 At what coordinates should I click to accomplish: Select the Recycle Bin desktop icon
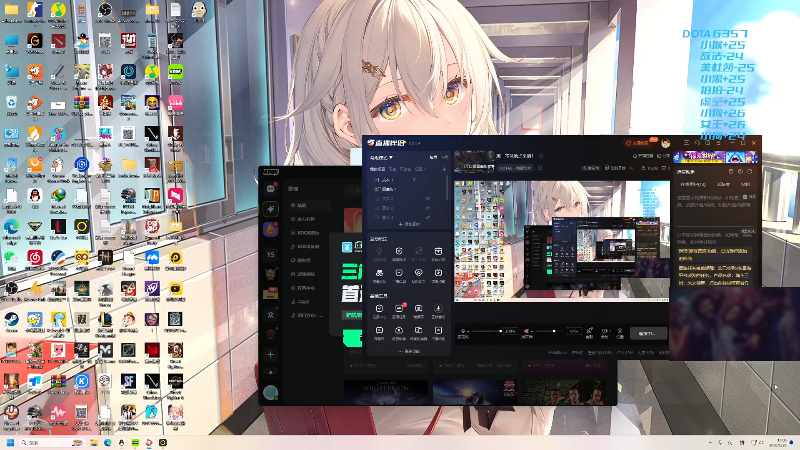(x=11, y=104)
